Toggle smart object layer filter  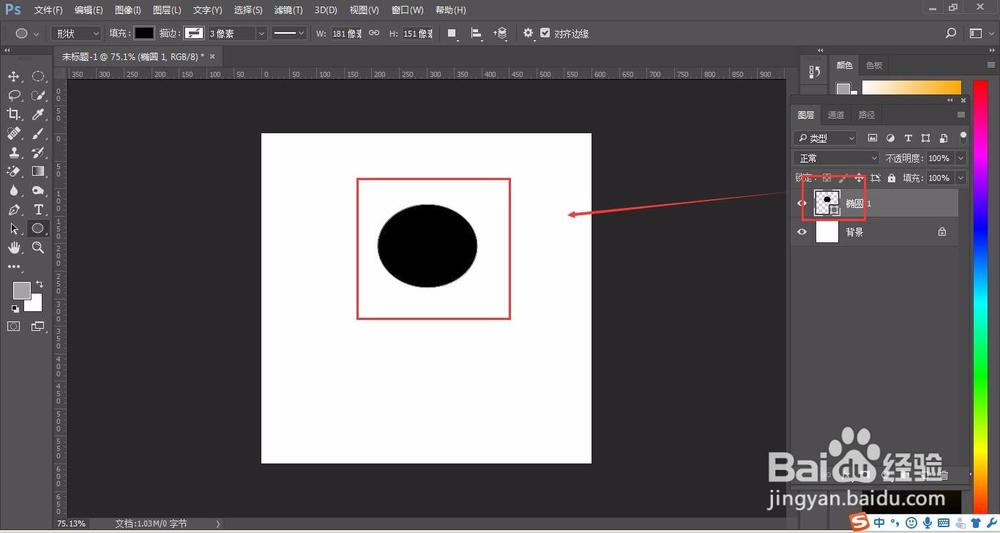click(943, 138)
